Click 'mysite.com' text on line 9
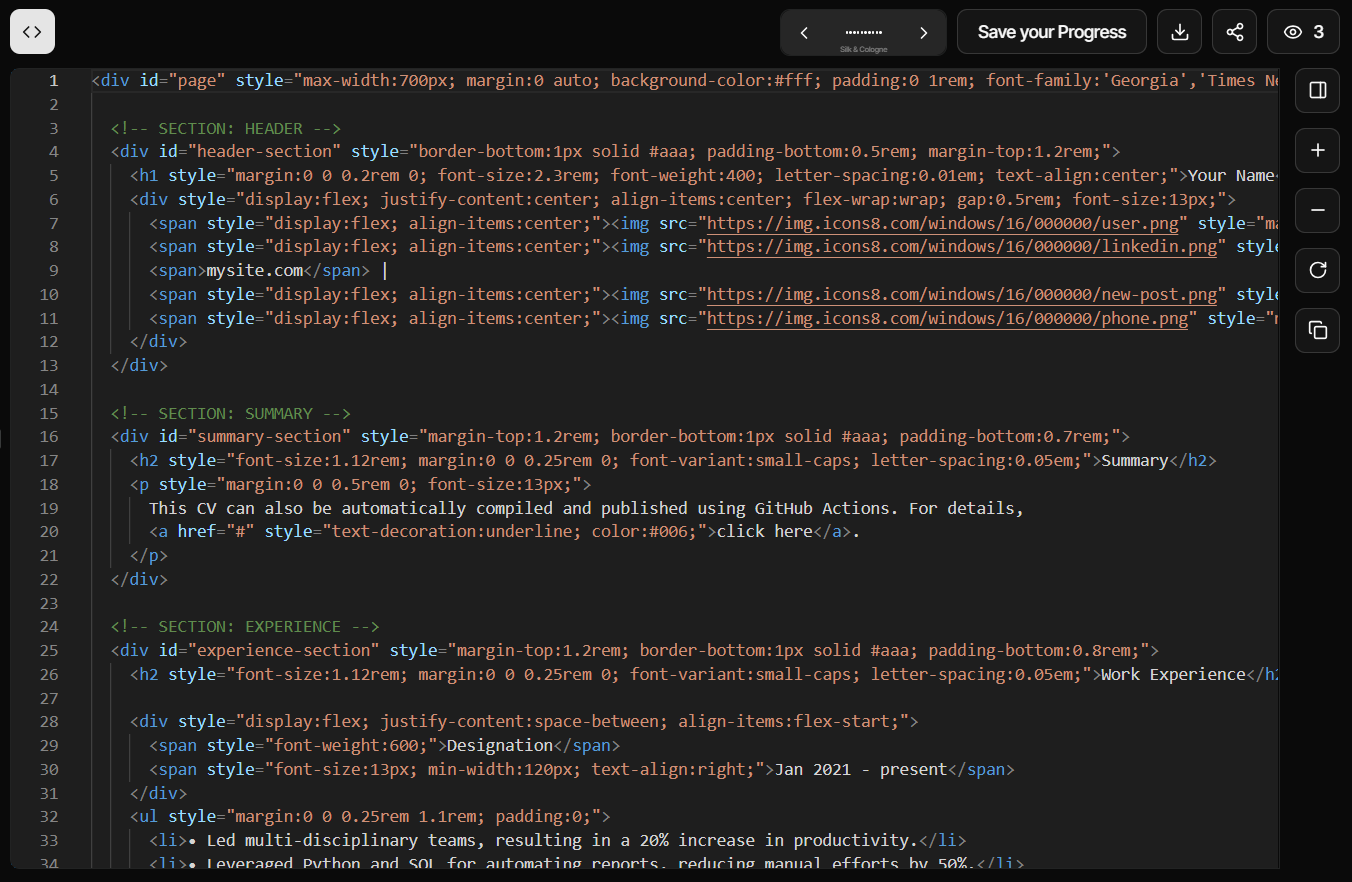This screenshot has width=1352, height=882. (x=255, y=271)
